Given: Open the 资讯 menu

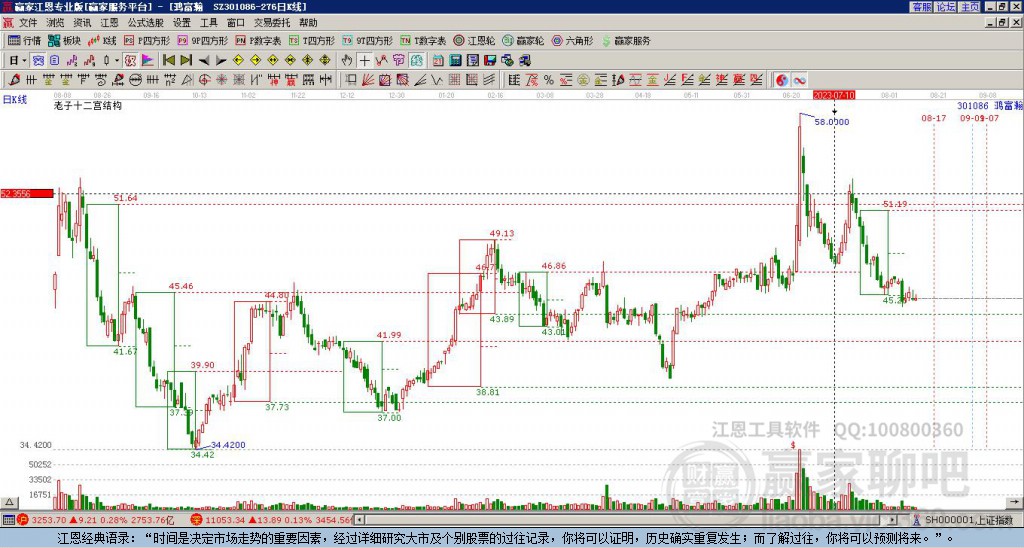Looking at the screenshot, I should (82, 23).
